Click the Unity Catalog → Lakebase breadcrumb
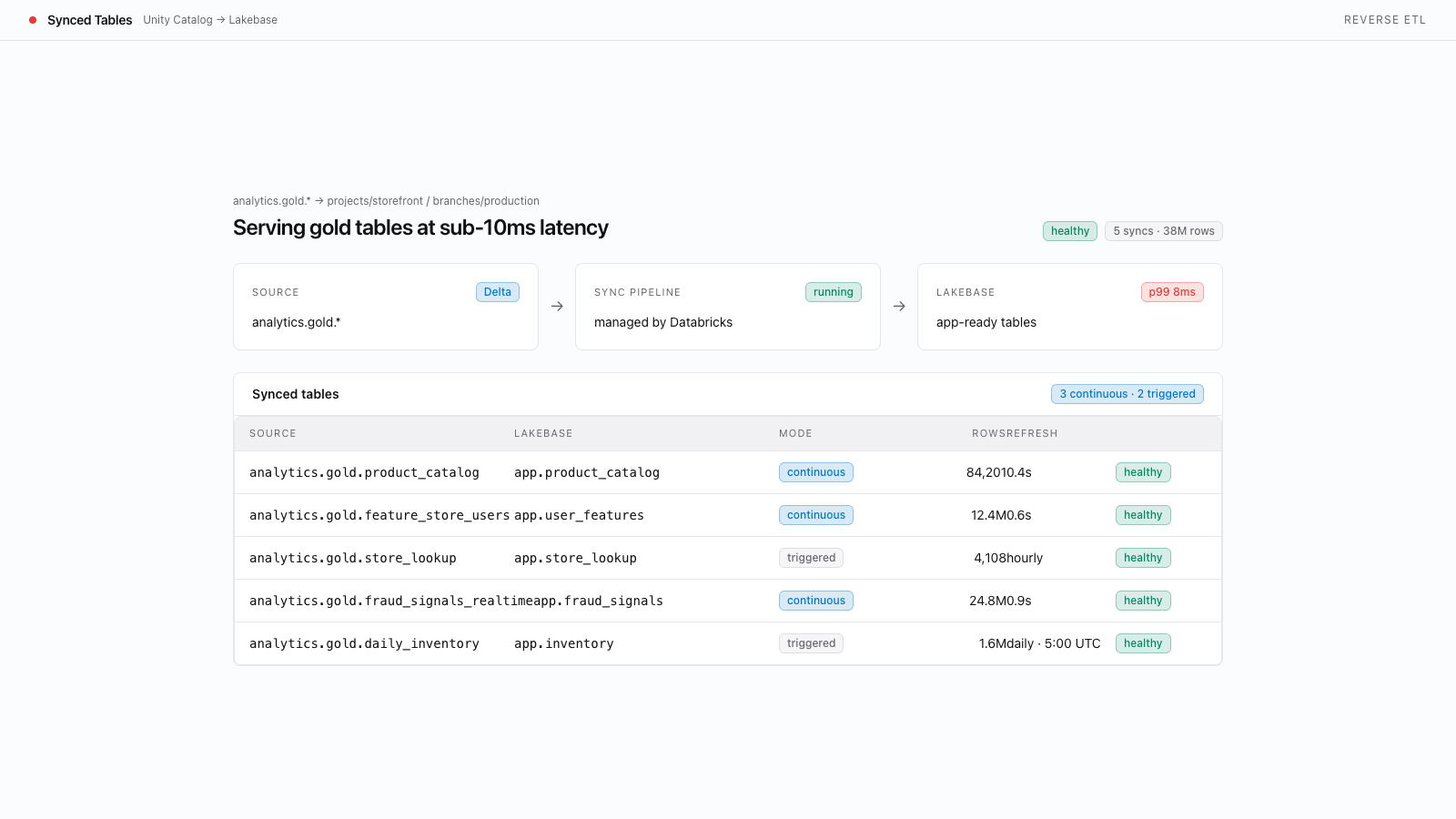This screenshot has height=819, width=1456. point(210,20)
